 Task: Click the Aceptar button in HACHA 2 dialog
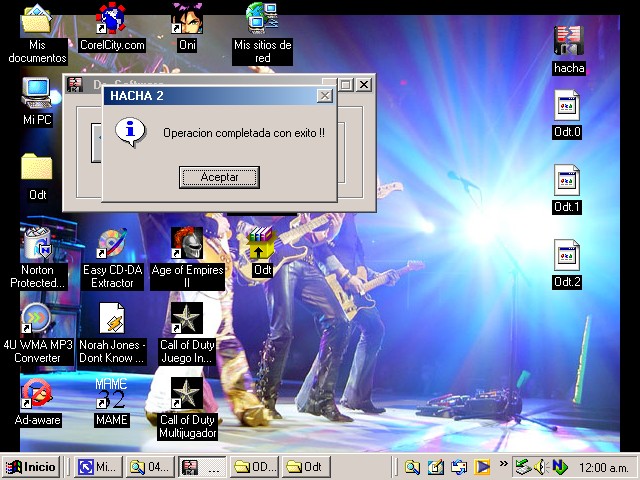[x=219, y=177]
